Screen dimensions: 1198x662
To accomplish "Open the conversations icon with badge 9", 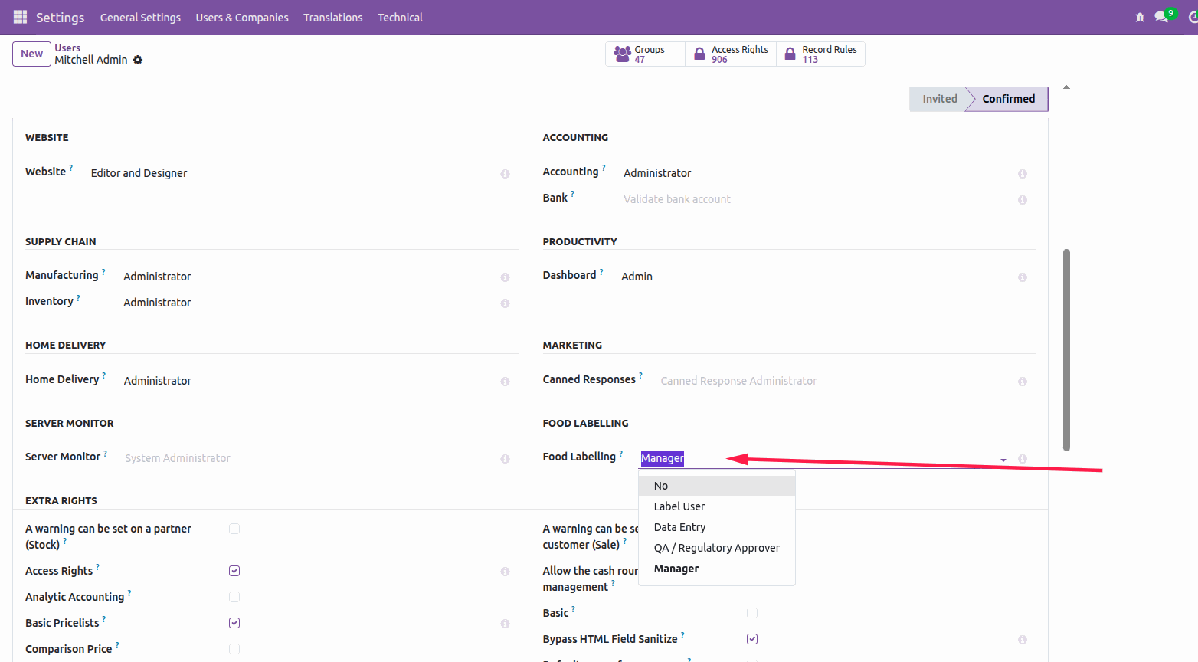I will point(1163,16).
